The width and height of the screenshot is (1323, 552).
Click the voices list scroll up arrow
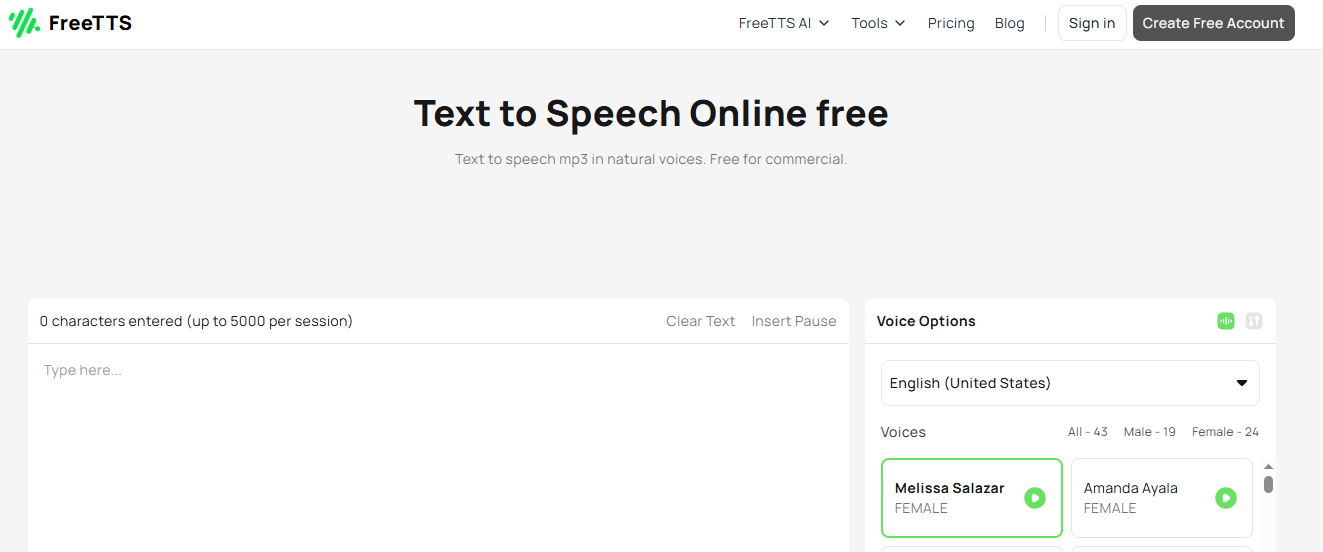point(1268,466)
